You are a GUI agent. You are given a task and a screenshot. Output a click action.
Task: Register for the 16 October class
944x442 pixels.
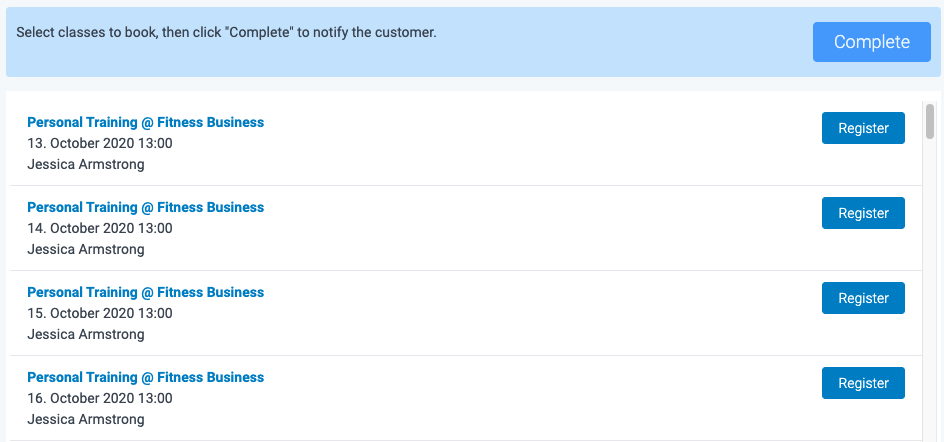[863, 383]
